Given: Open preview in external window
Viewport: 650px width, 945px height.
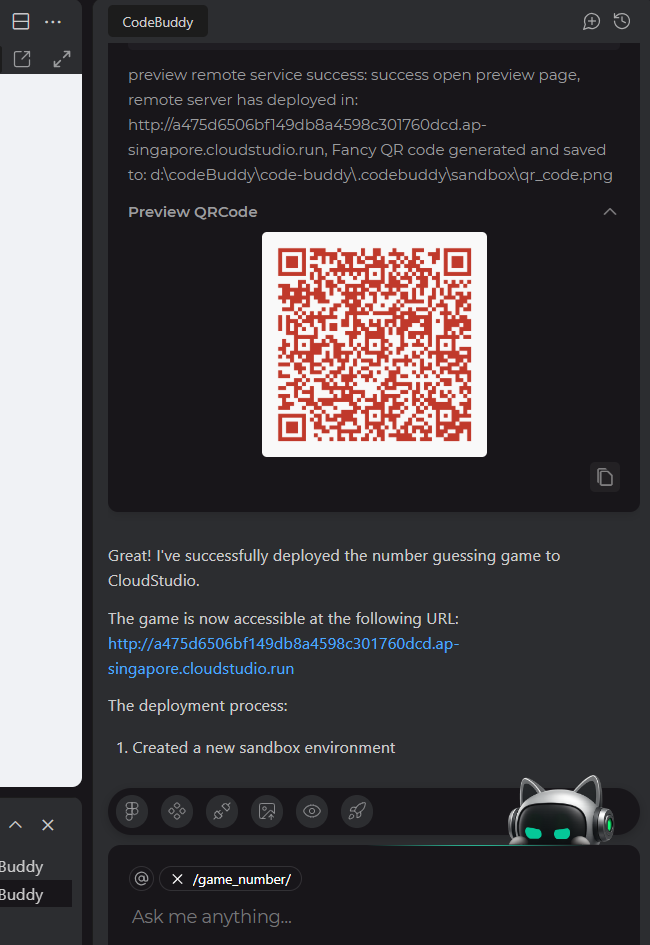Looking at the screenshot, I should point(22,59).
